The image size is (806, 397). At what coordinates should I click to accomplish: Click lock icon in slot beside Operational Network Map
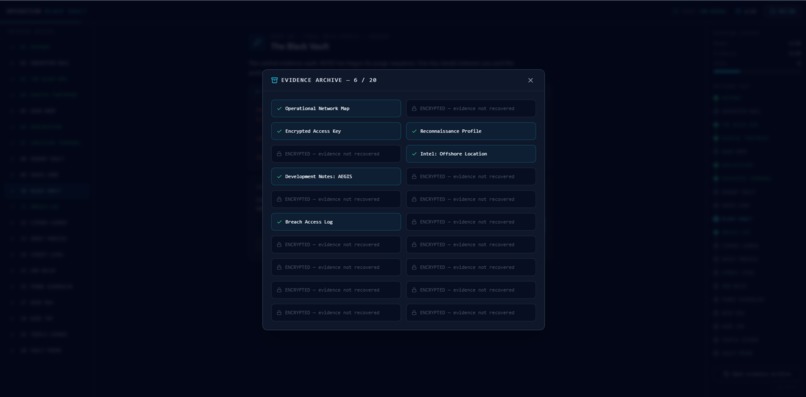click(x=414, y=109)
